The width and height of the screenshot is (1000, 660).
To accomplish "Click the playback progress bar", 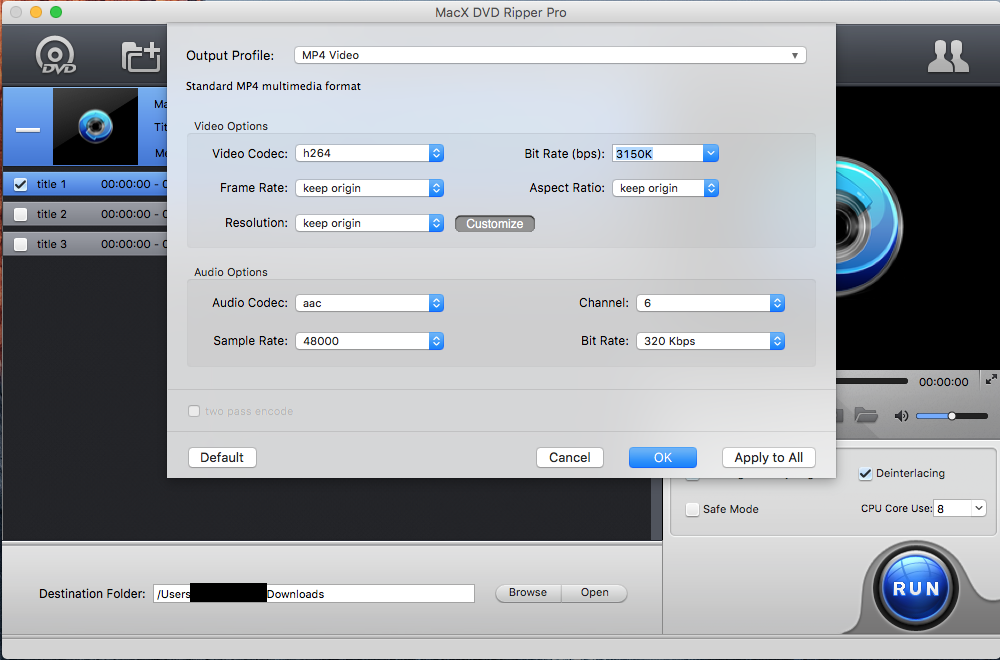I will click(x=872, y=381).
